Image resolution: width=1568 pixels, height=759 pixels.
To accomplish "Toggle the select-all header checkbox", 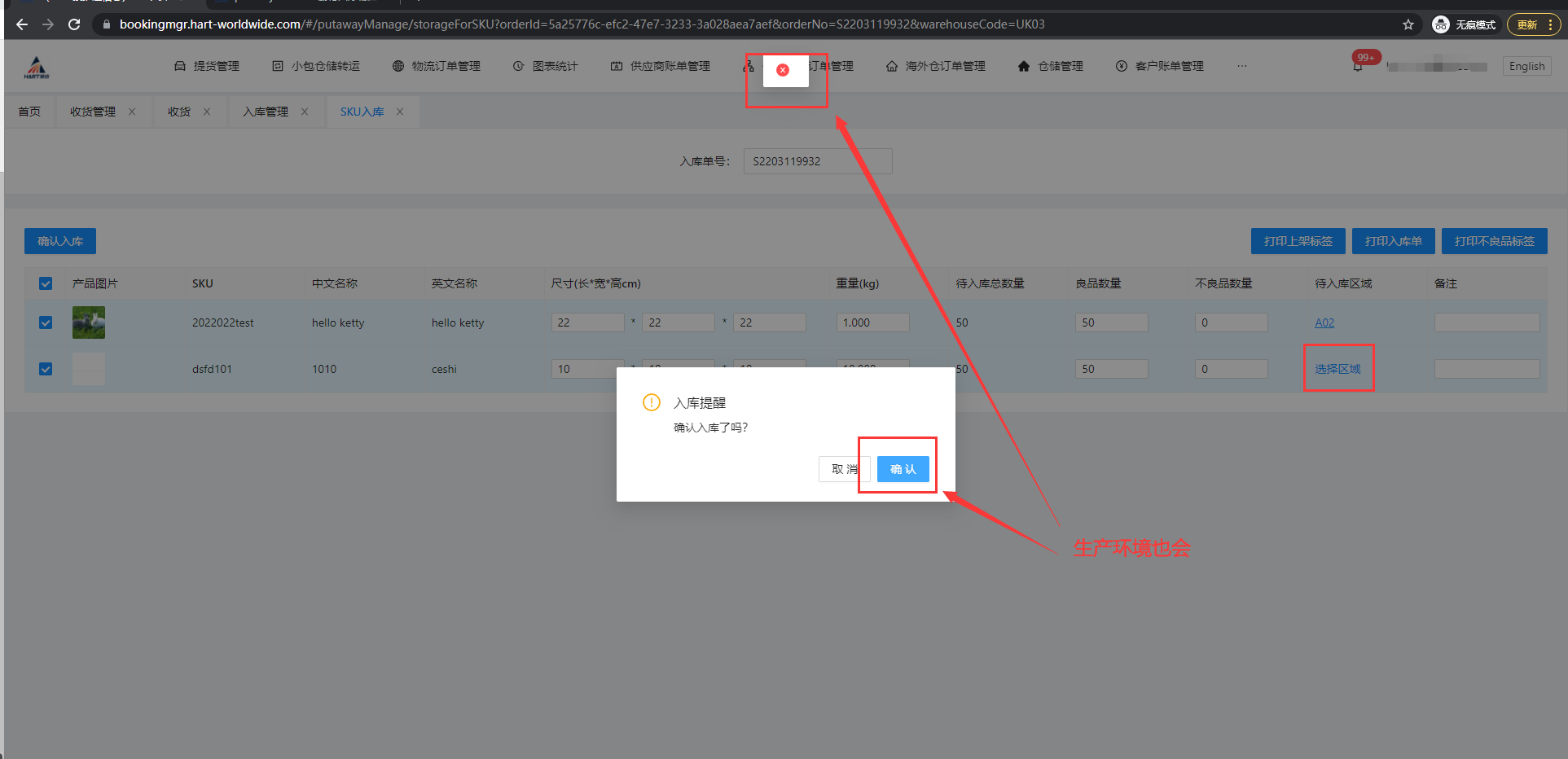I will pos(46,283).
